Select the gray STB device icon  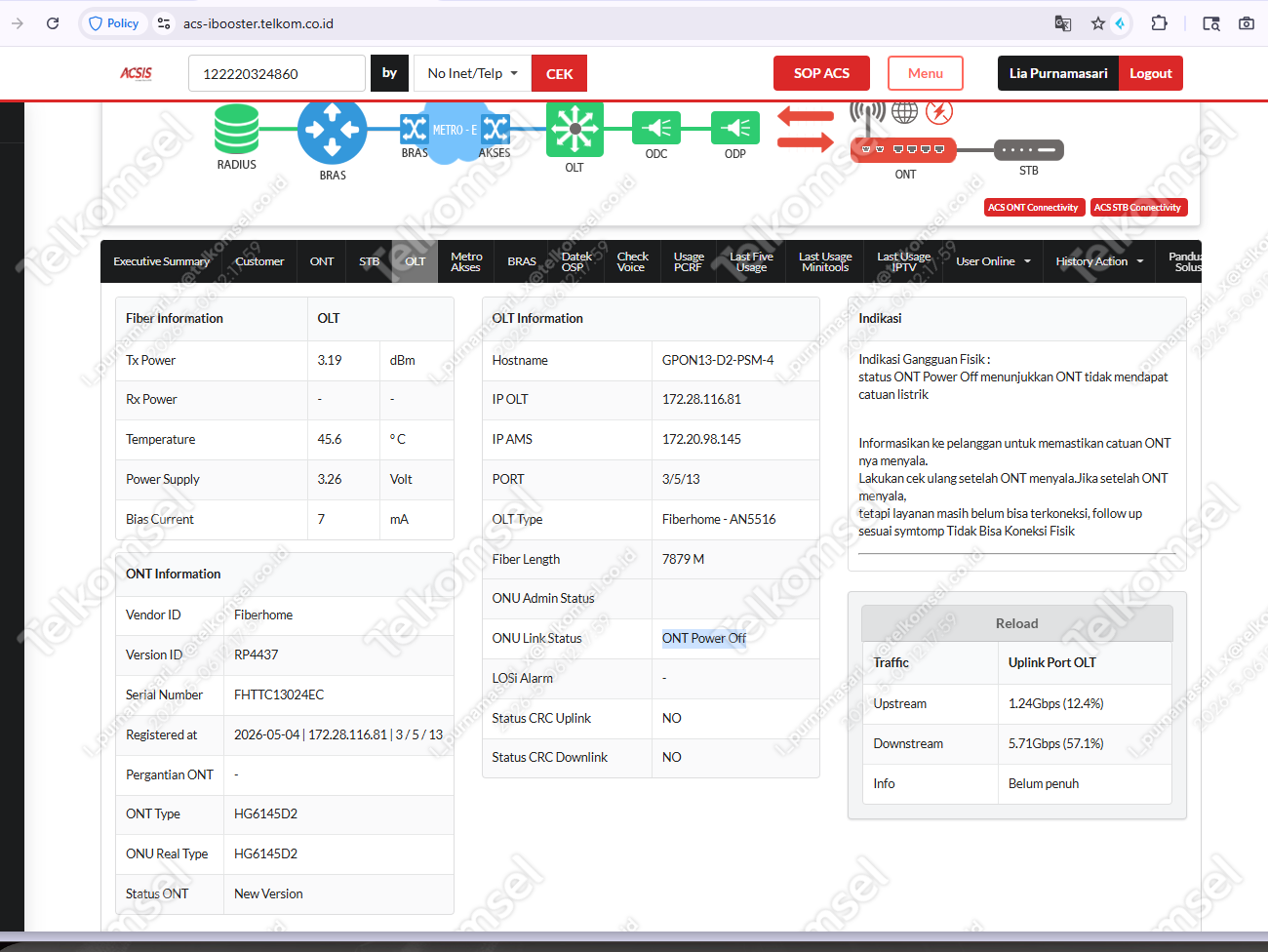tap(1029, 150)
